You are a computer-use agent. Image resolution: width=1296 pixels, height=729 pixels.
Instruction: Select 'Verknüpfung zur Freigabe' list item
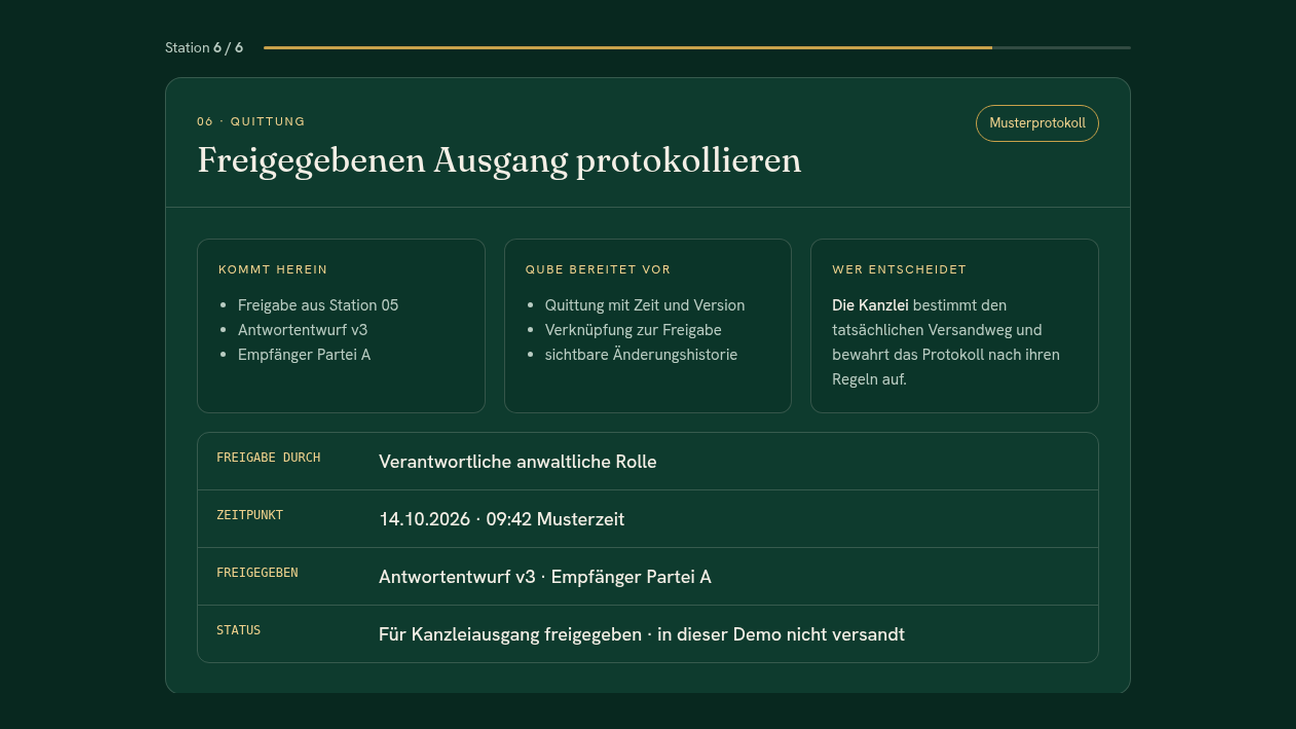(x=633, y=330)
